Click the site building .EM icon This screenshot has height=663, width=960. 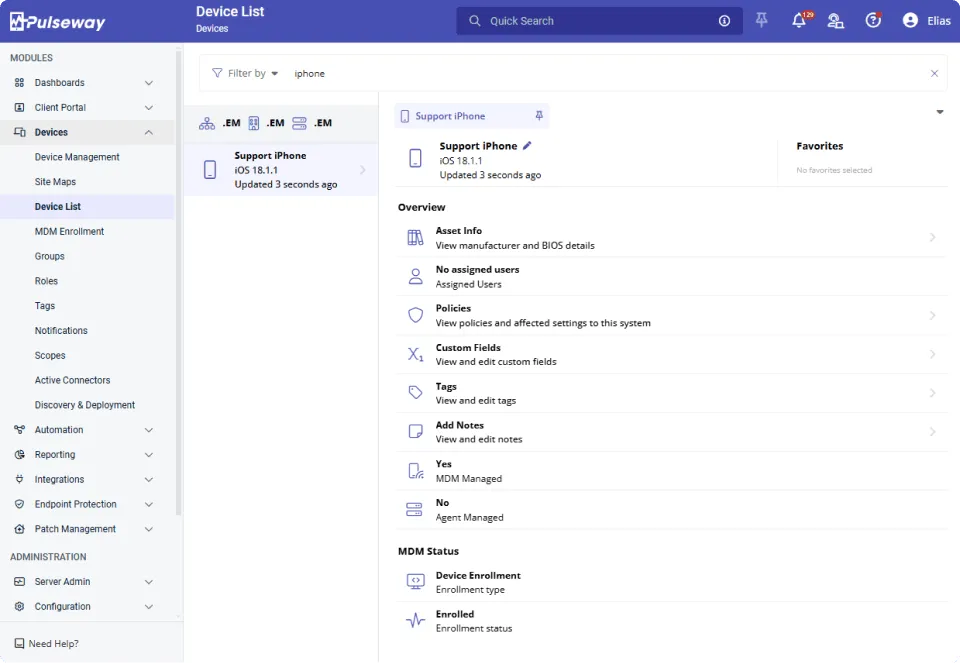253,123
